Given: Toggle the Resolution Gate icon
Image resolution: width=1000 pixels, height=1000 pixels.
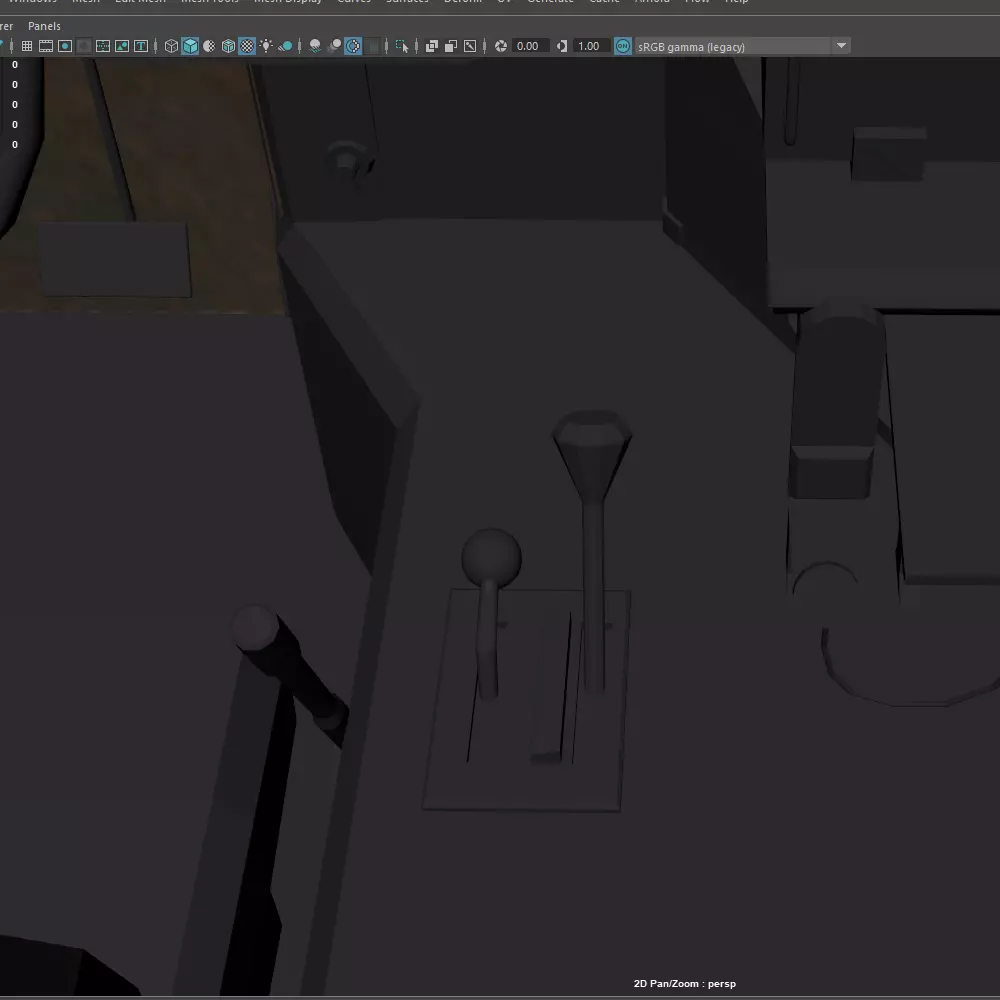Looking at the screenshot, I should (65, 46).
